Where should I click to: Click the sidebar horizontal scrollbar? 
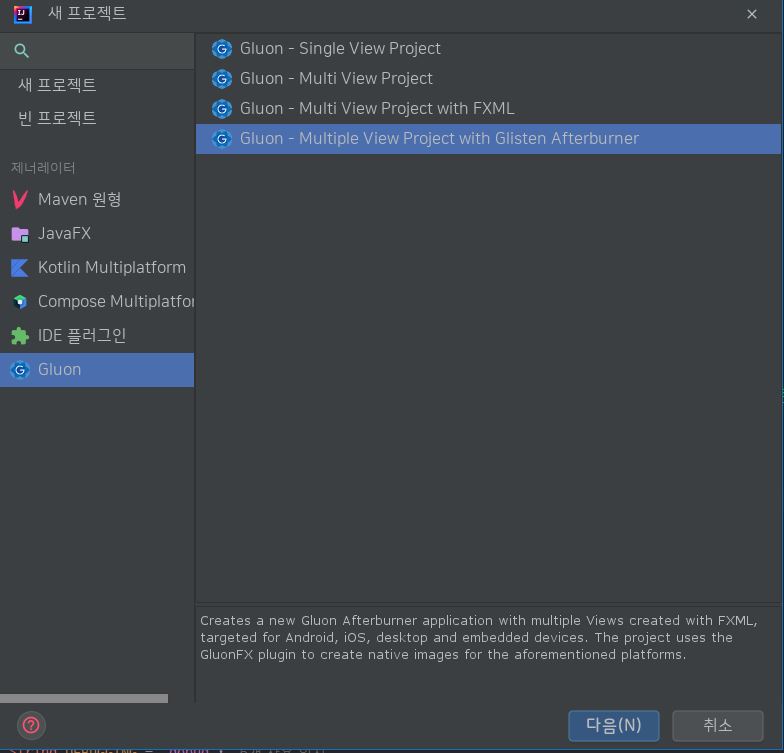tap(84, 698)
